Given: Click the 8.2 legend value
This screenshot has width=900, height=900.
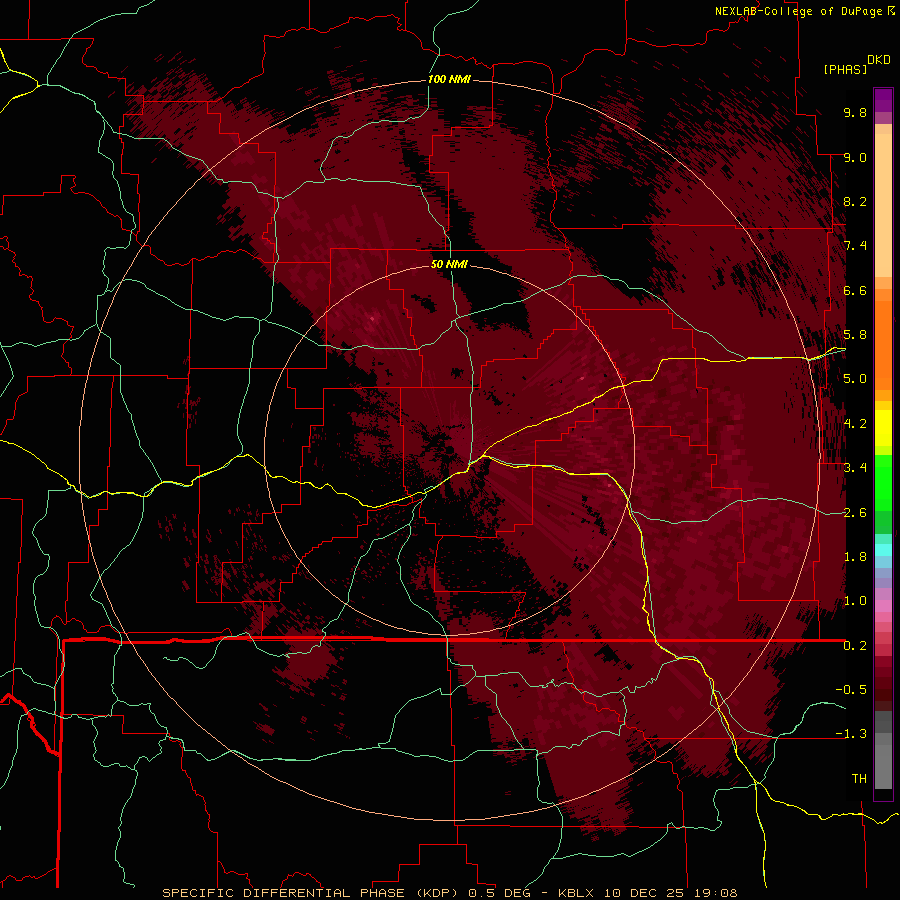Looking at the screenshot, I should [855, 201].
